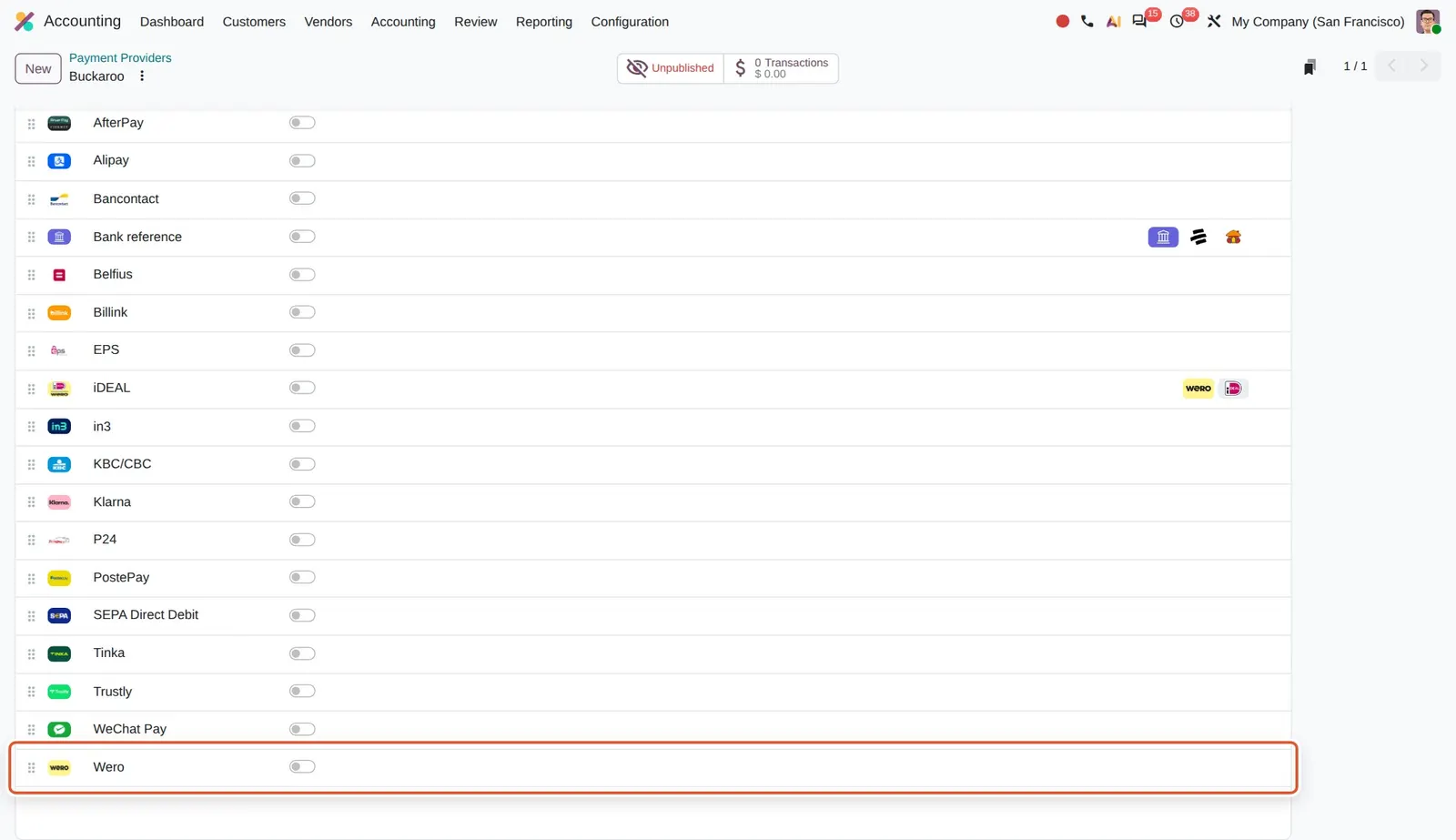The height and width of the screenshot is (840, 1456).
Task: Click the bank building brand icon in Bank reference row
Action: [x=1163, y=238]
